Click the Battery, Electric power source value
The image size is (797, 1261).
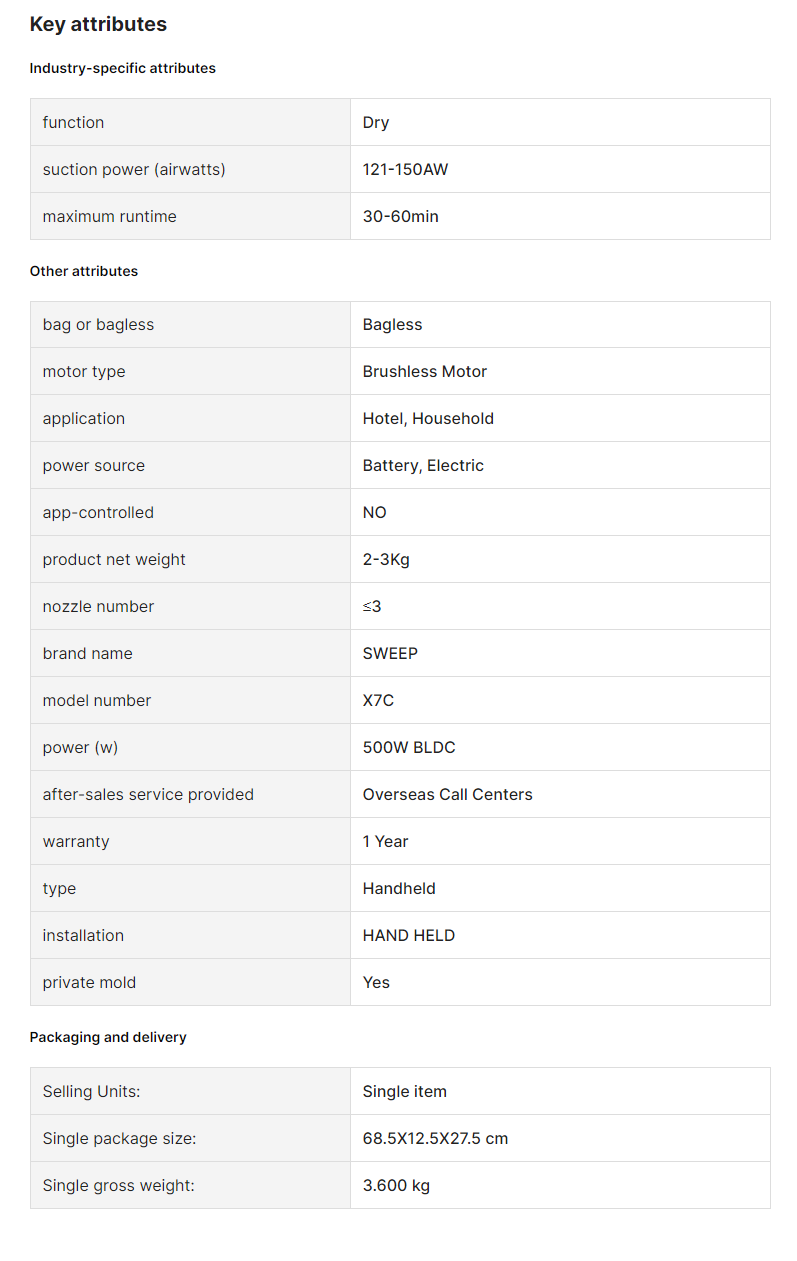[423, 465]
